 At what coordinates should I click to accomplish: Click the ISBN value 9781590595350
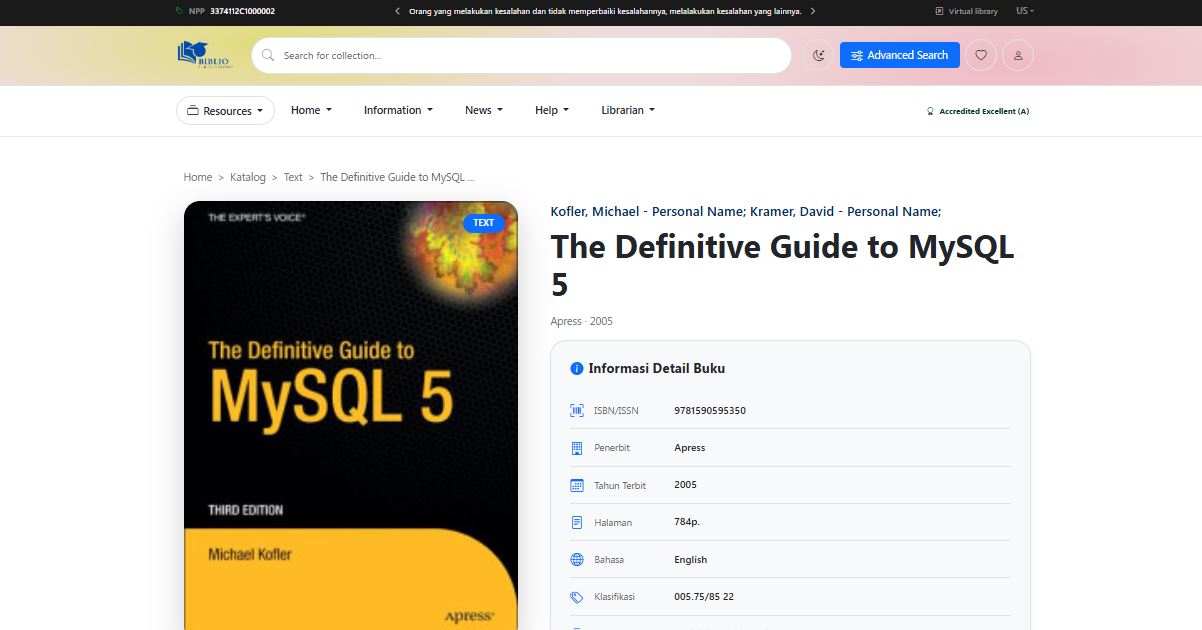(x=710, y=410)
